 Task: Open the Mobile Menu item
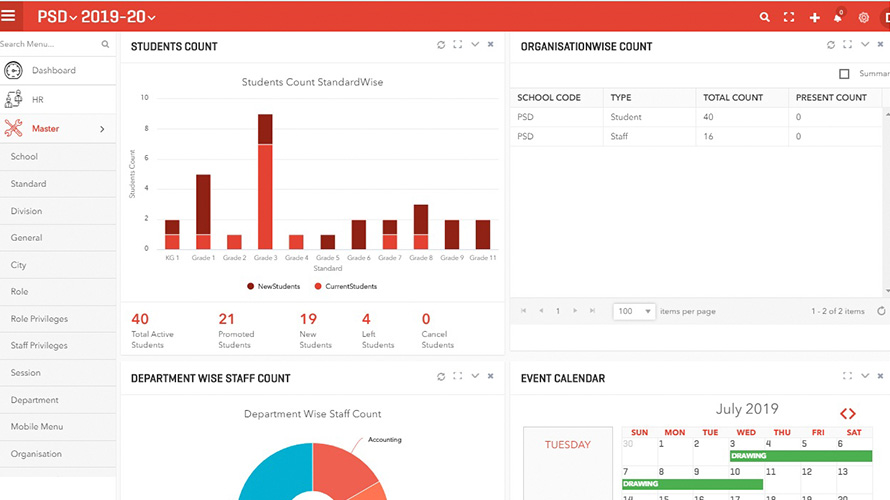pos(58,427)
